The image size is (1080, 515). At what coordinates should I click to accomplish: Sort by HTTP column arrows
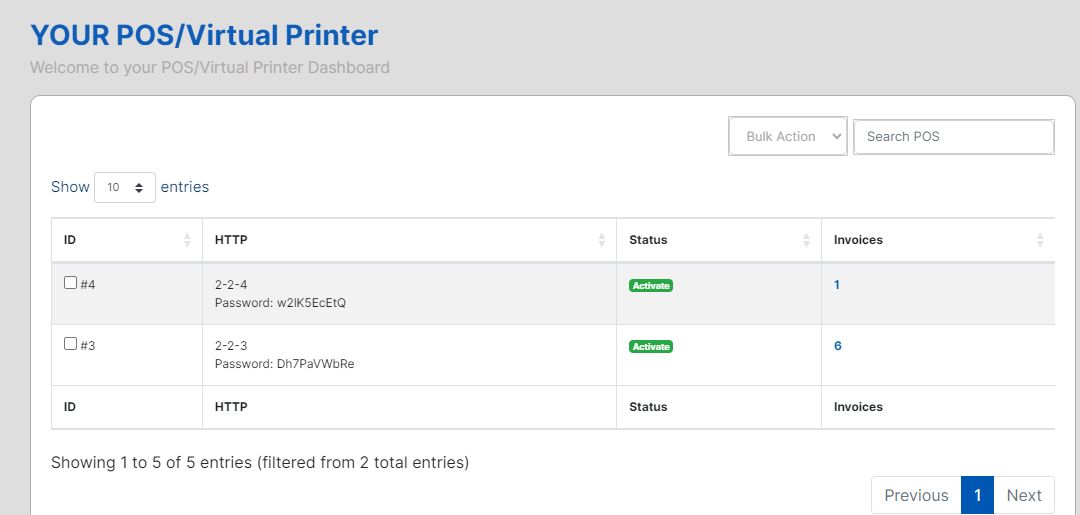(x=601, y=240)
